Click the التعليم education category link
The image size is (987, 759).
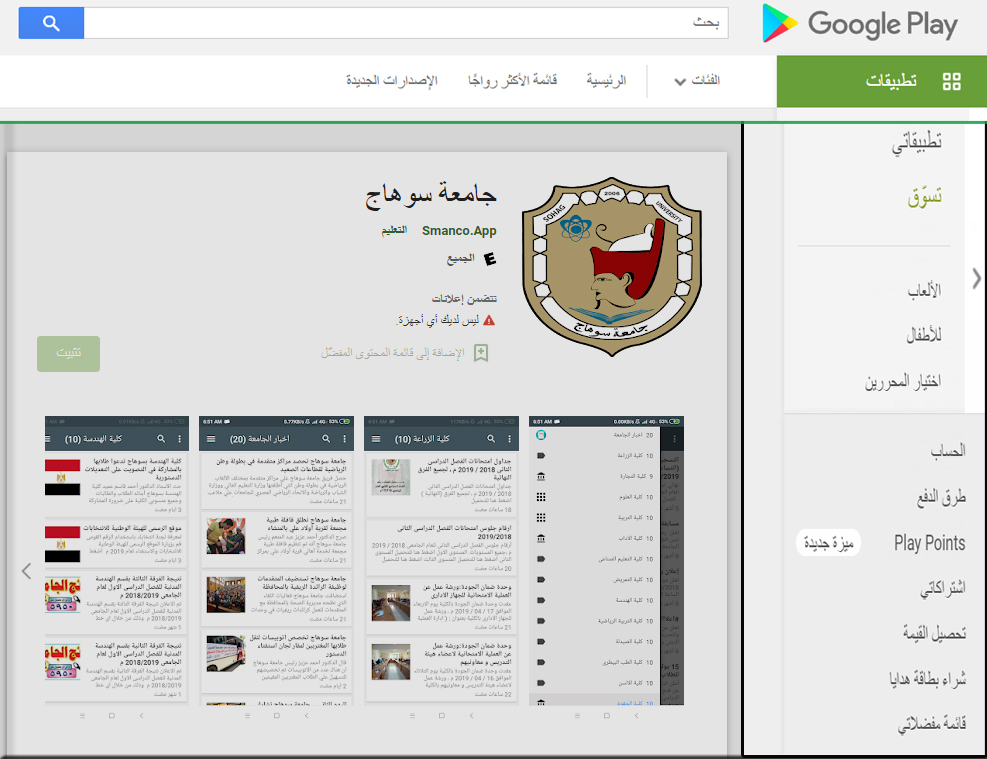[393, 231]
